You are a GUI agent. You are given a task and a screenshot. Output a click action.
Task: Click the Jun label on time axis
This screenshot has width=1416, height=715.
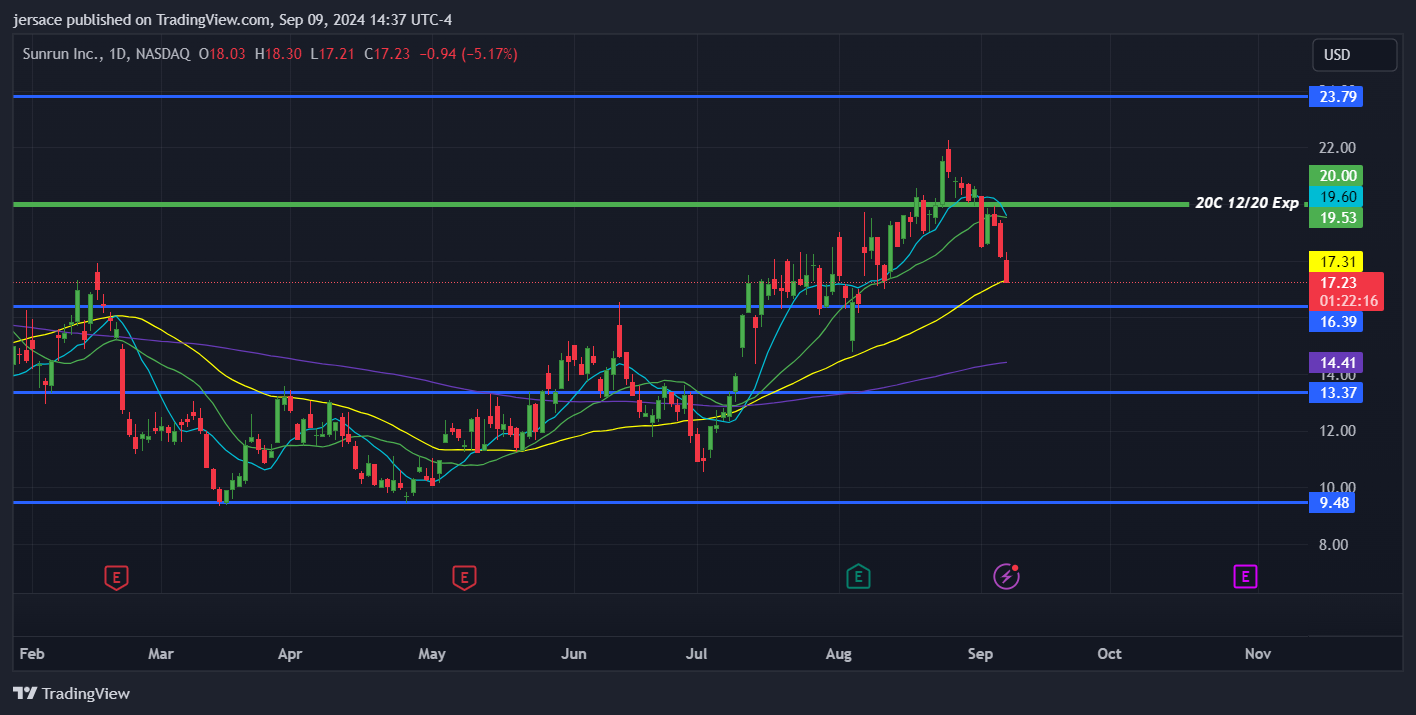[574, 654]
